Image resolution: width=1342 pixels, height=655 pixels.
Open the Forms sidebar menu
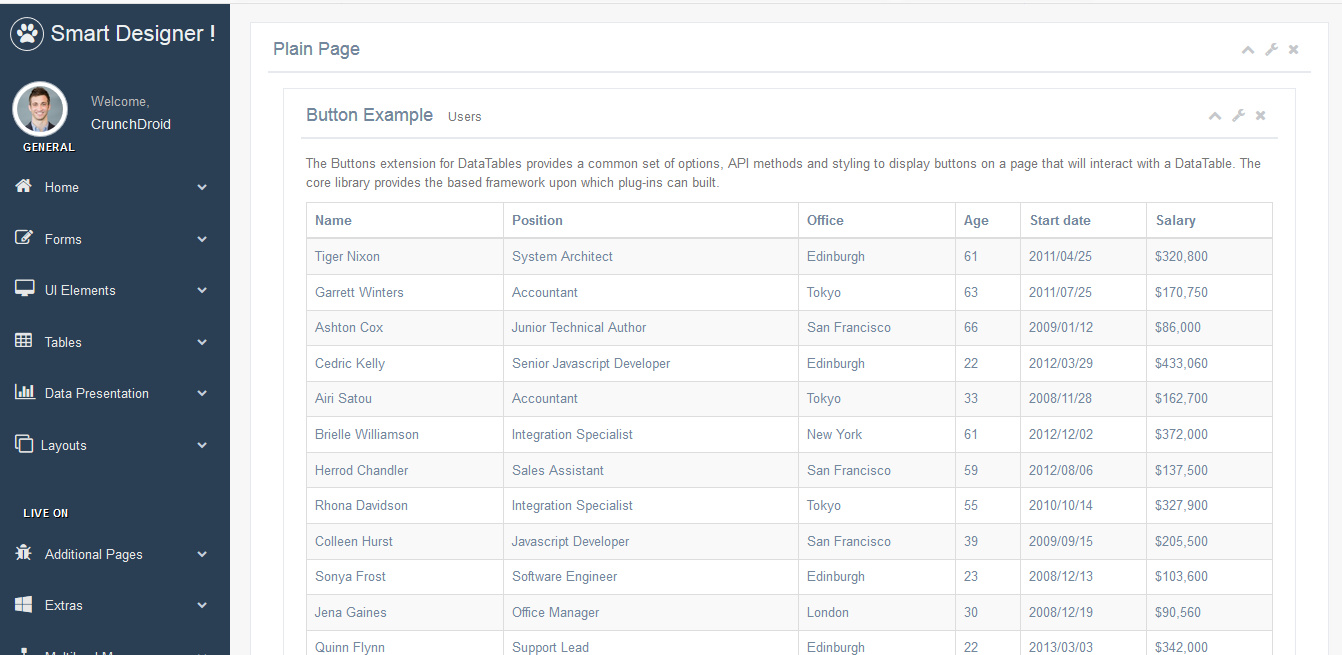tap(63, 239)
